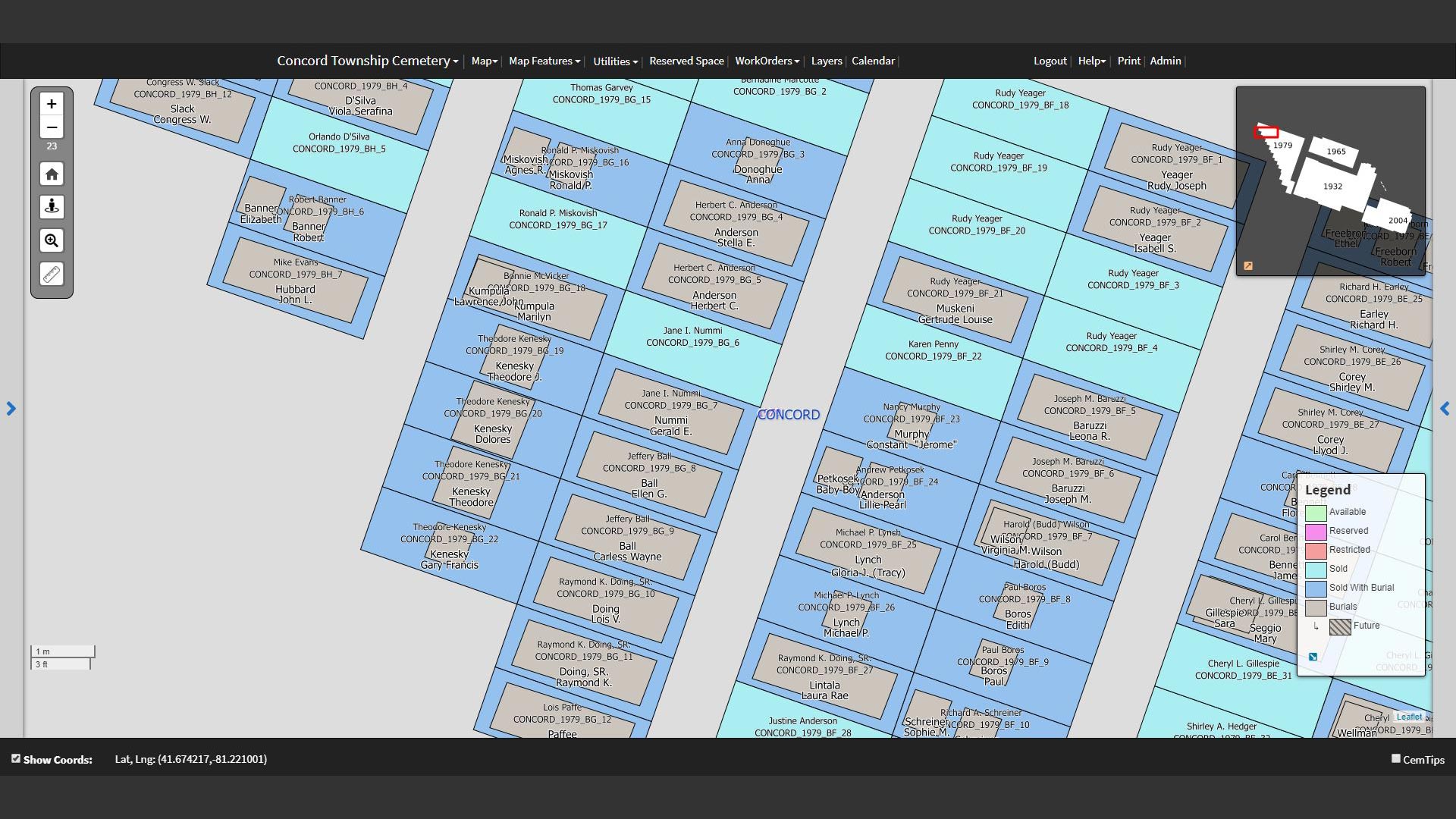
Task: Return map to home view
Action: (x=52, y=174)
